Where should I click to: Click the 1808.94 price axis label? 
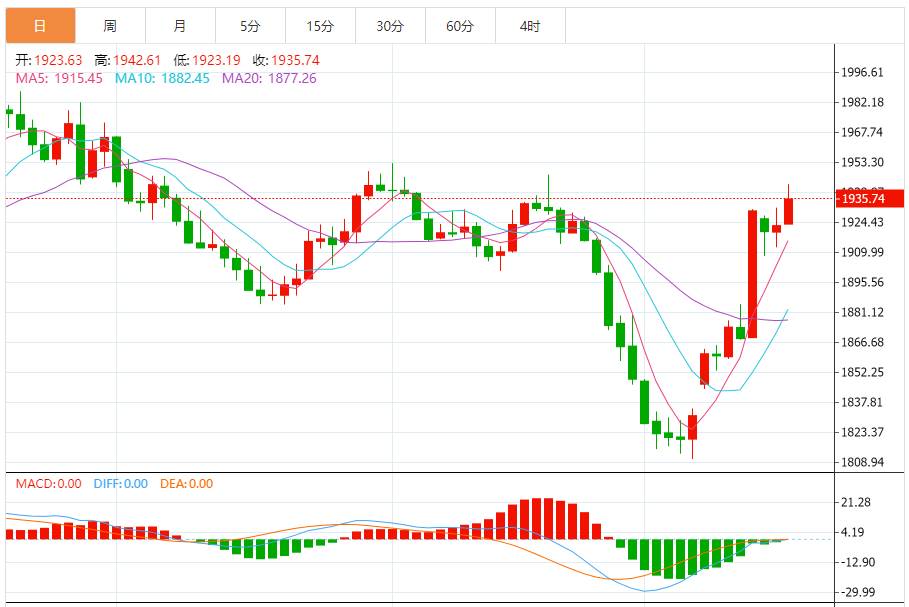(x=863, y=462)
